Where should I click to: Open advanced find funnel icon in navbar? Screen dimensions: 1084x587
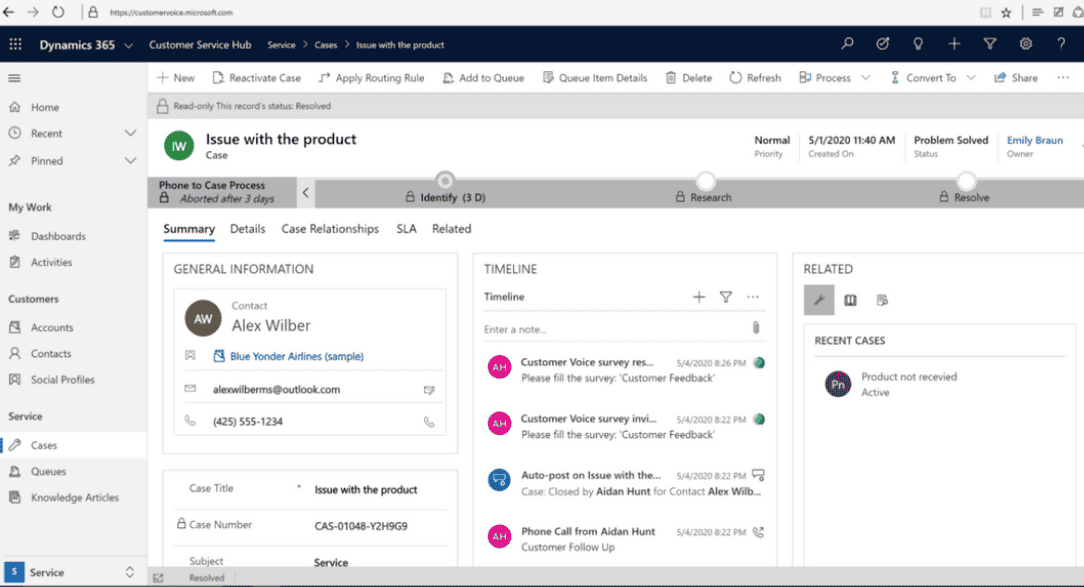coord(990,44)
